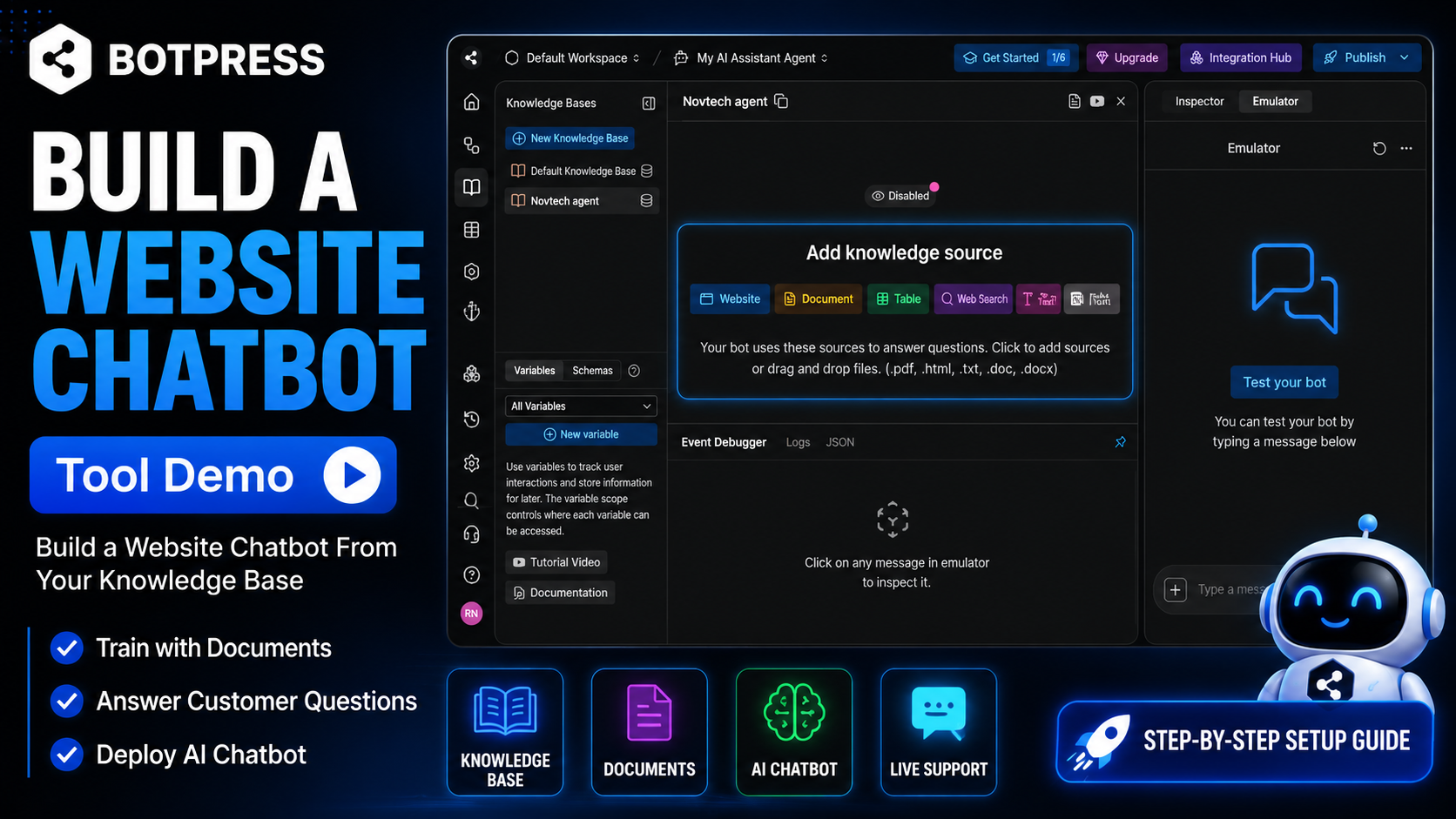Click the headset support icon in sidebar
This screenshot has width=1456, height=819.
click(471, 534)
